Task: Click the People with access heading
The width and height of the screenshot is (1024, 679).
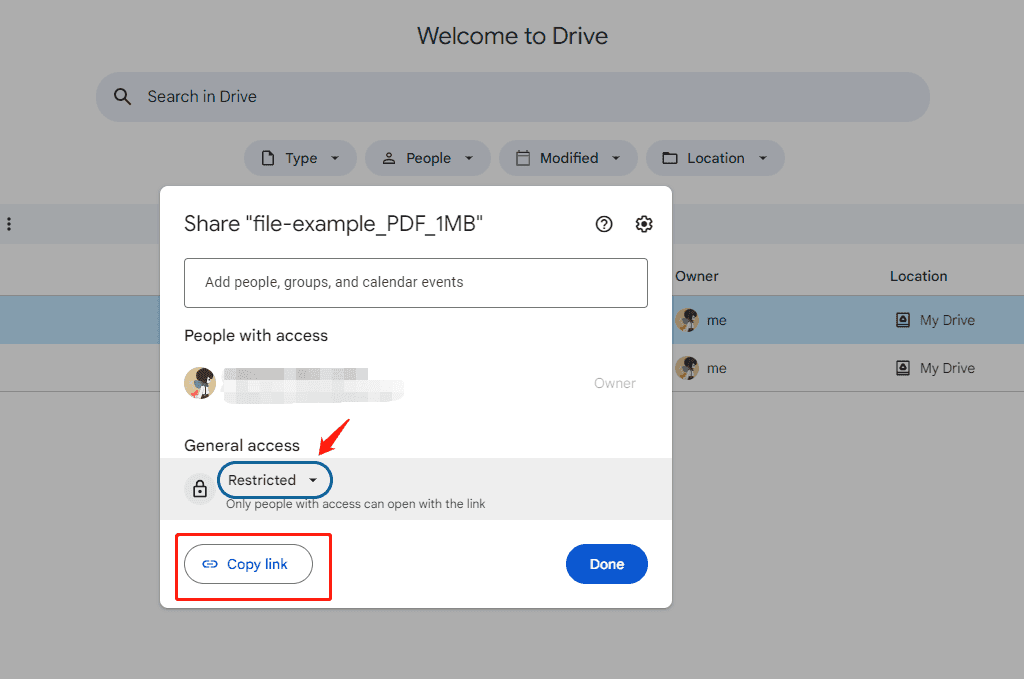Action: click(256, 336)
